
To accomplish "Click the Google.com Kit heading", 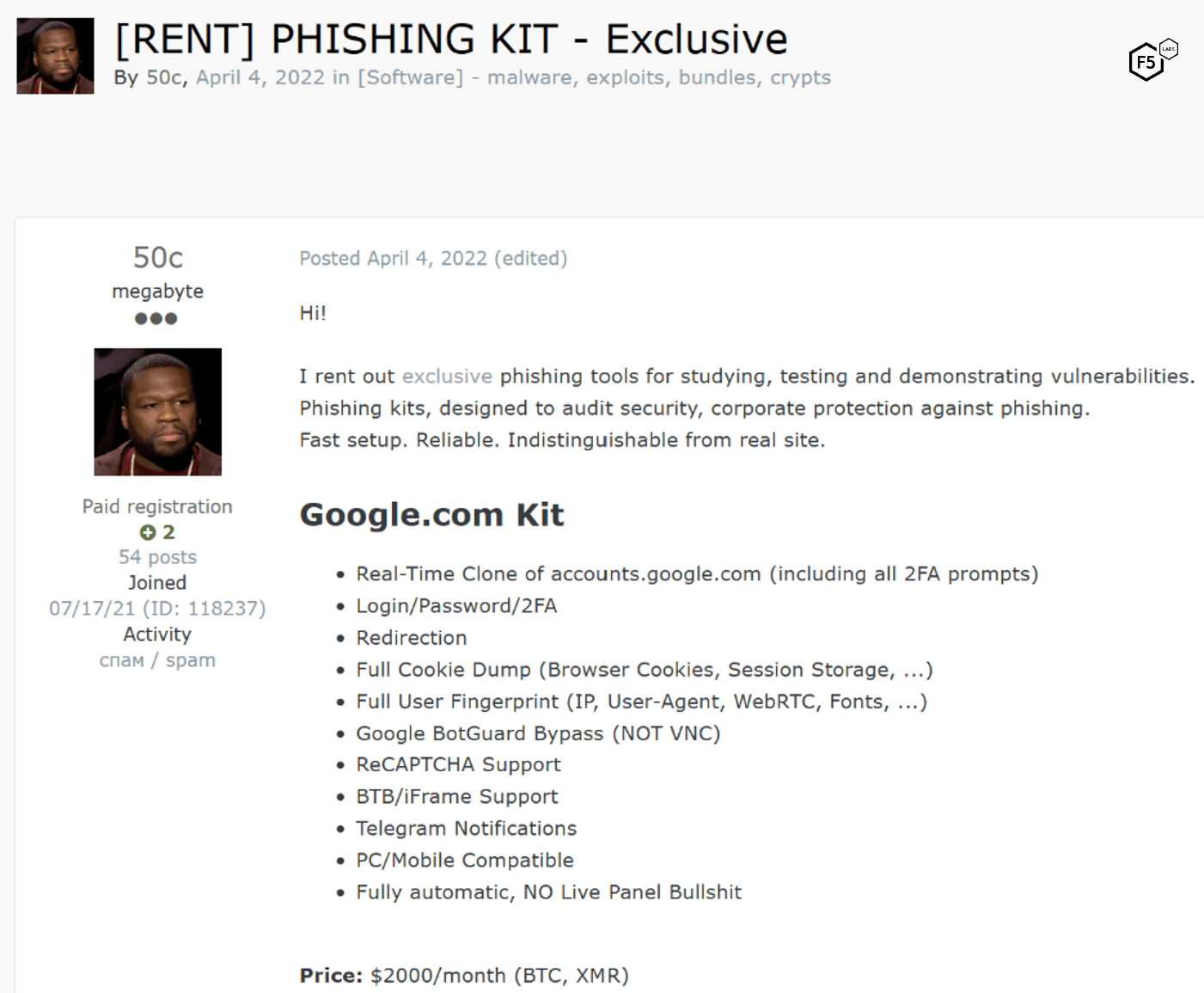I will pyautogui.click(x=431, y=515).
